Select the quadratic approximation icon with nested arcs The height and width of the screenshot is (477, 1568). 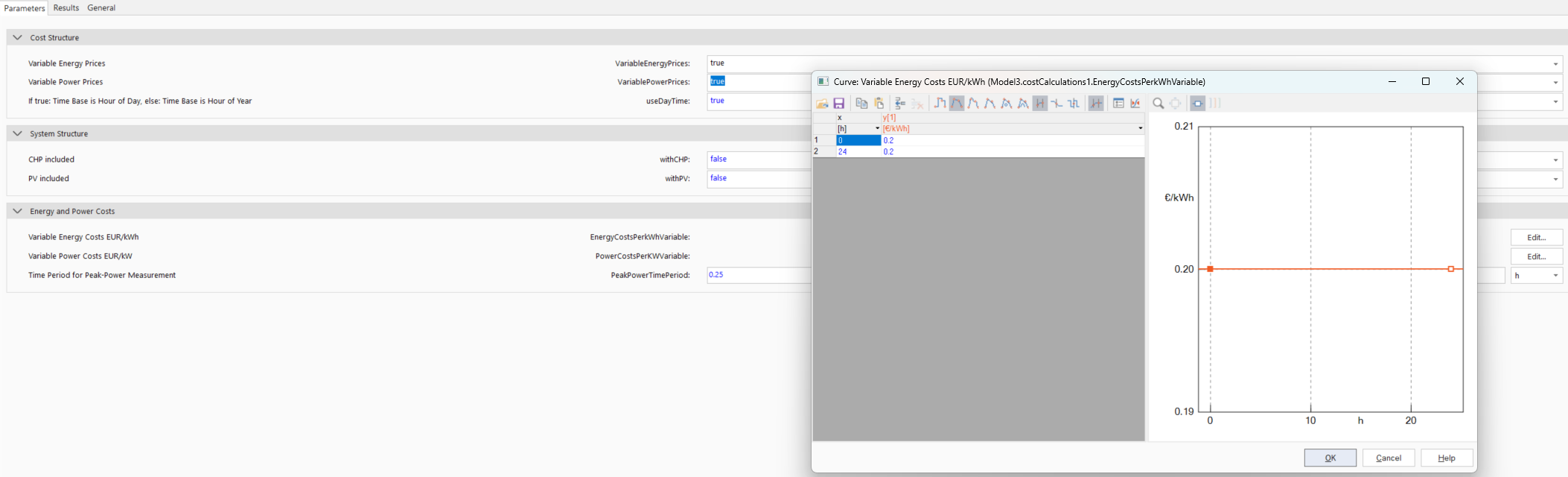[1023, 103]
